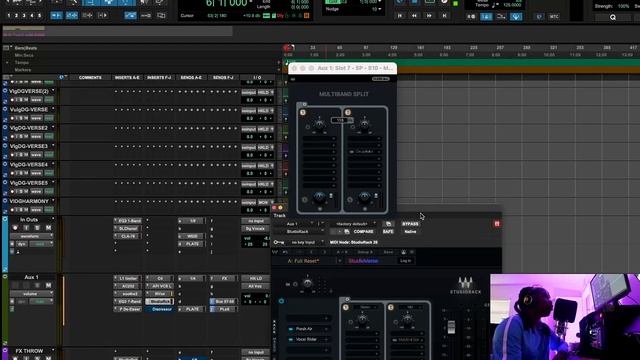Image resolution: width=640 pixels, height=360 pixels.
Task: Open the PLATE send on Aux 1 track
Action: (x=191, y=309)
